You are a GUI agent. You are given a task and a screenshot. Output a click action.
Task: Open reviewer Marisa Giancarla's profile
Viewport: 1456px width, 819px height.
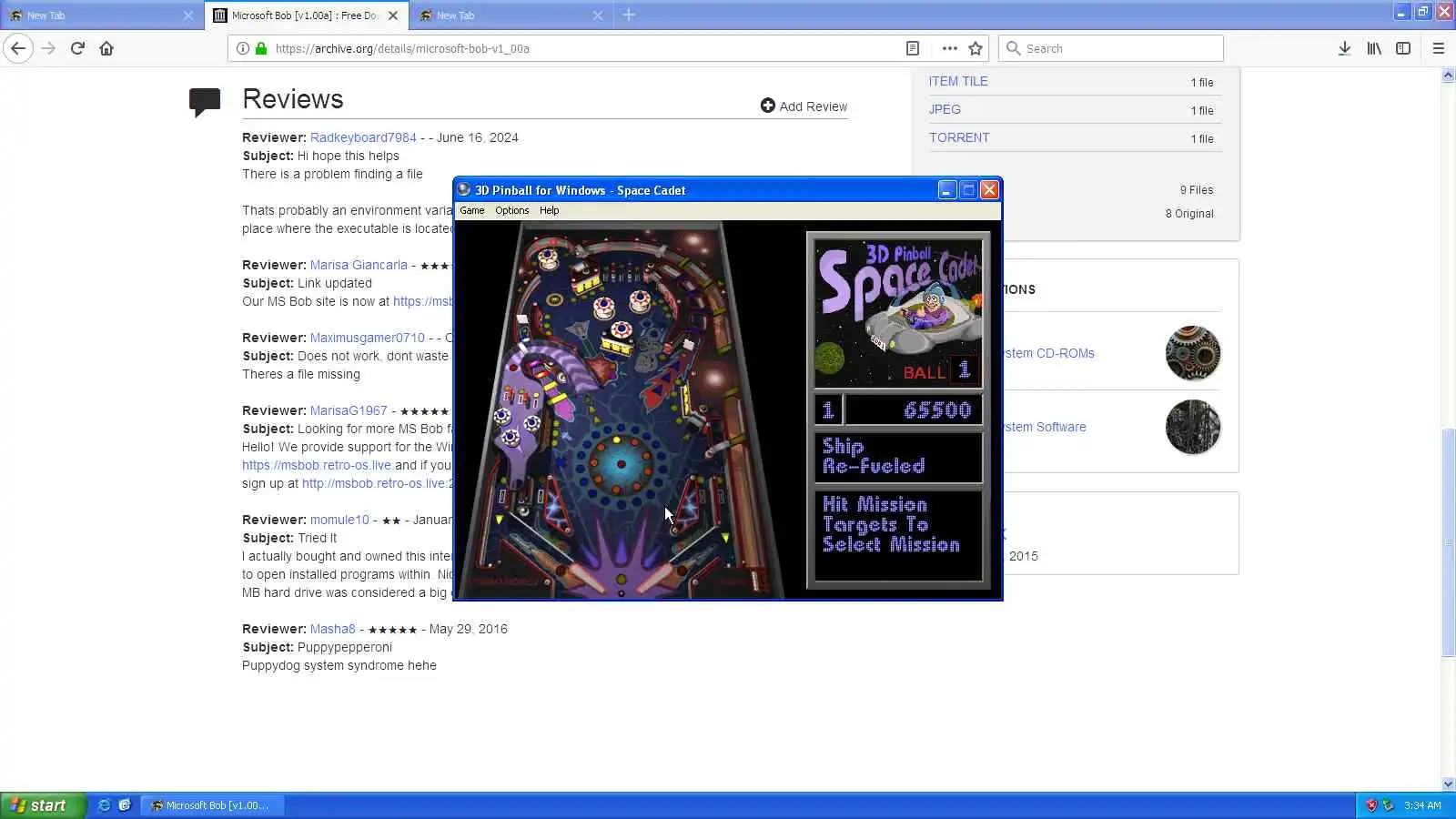(x=359, y=265)
